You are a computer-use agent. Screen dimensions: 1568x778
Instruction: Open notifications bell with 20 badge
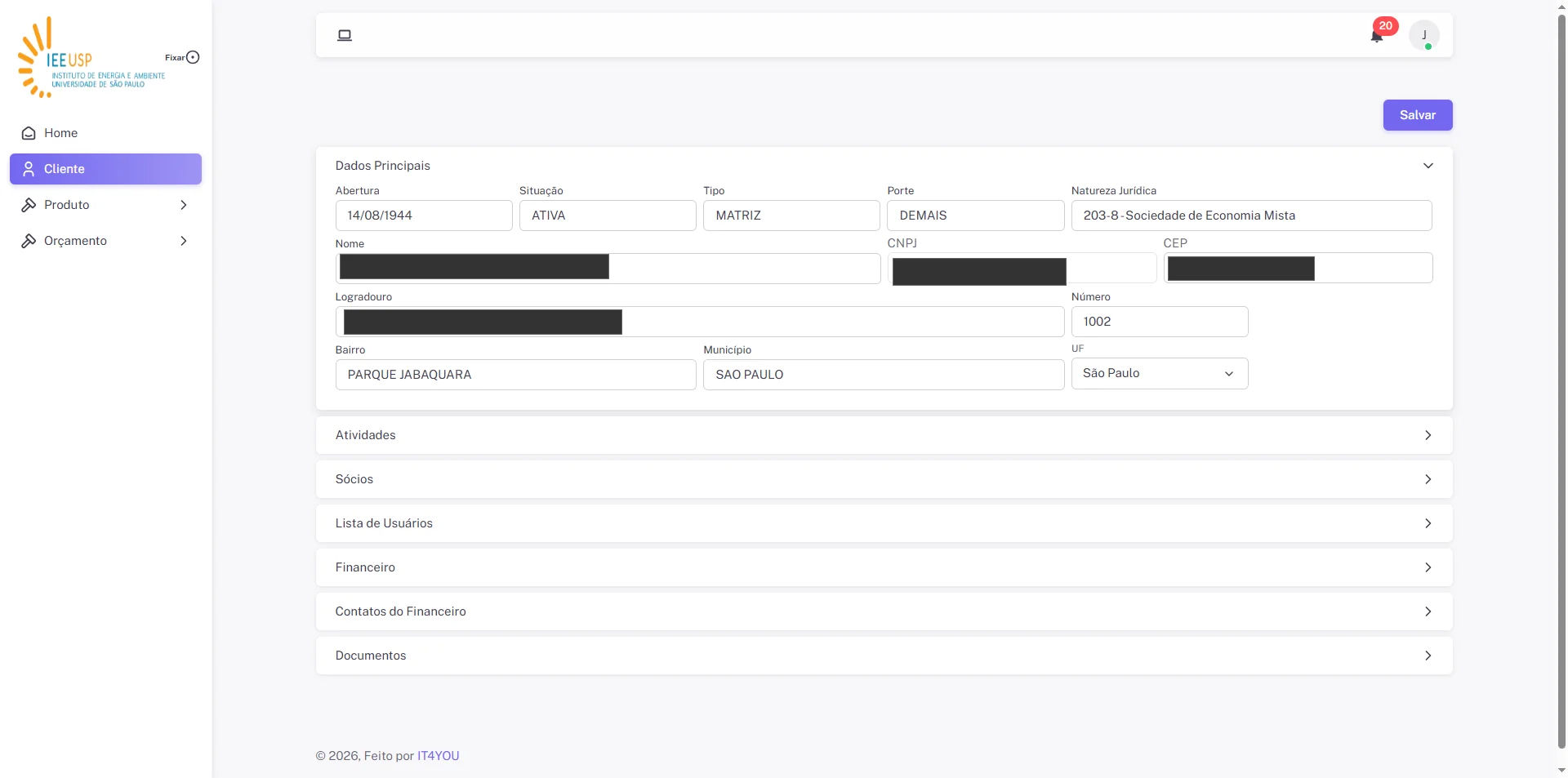click(x=1378, y=34)
